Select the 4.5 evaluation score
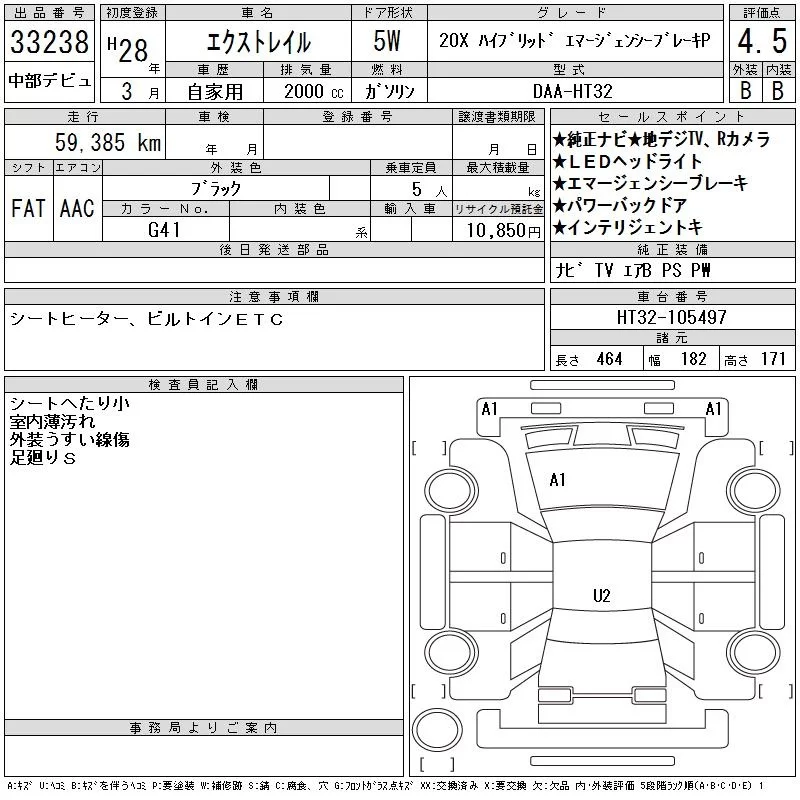Image resolution: width=800 pixels, height=800 pixels. (x=762, y=41)
